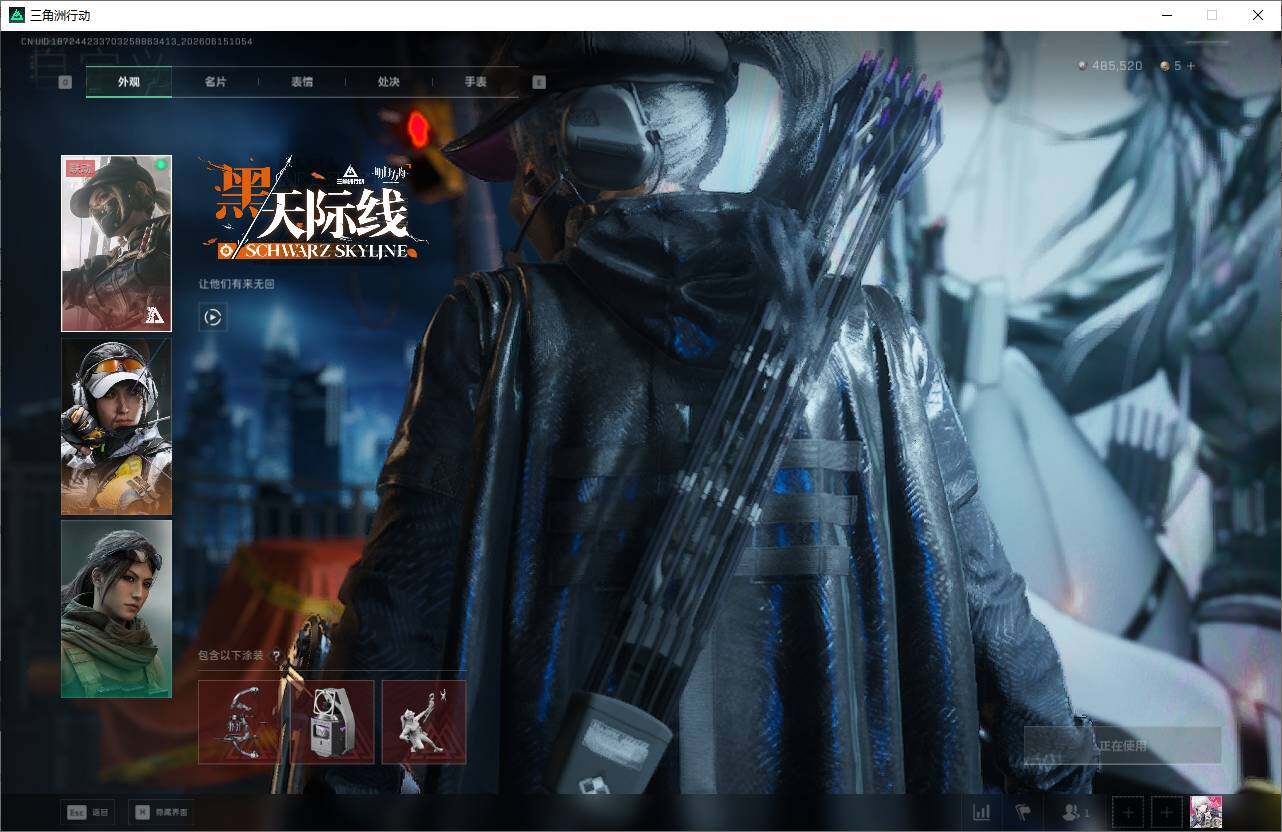
Task: Click the H 隐藏界面 hide interface button
Action: click(x=161, y=812)
